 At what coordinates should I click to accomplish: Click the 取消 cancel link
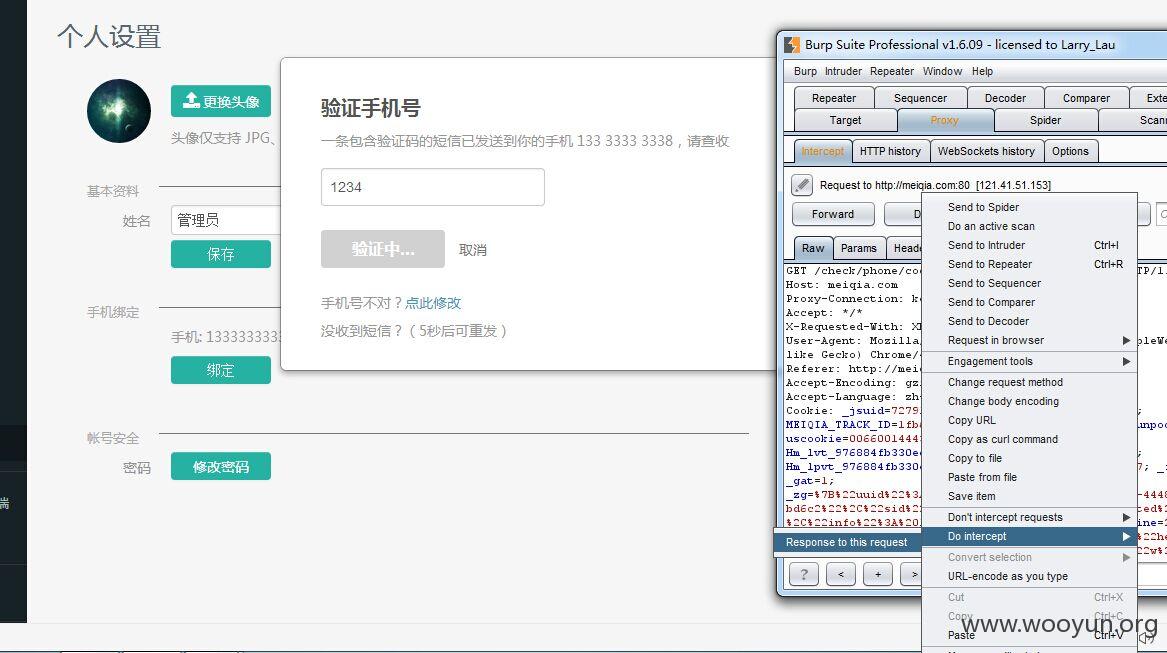click(473, 249)
